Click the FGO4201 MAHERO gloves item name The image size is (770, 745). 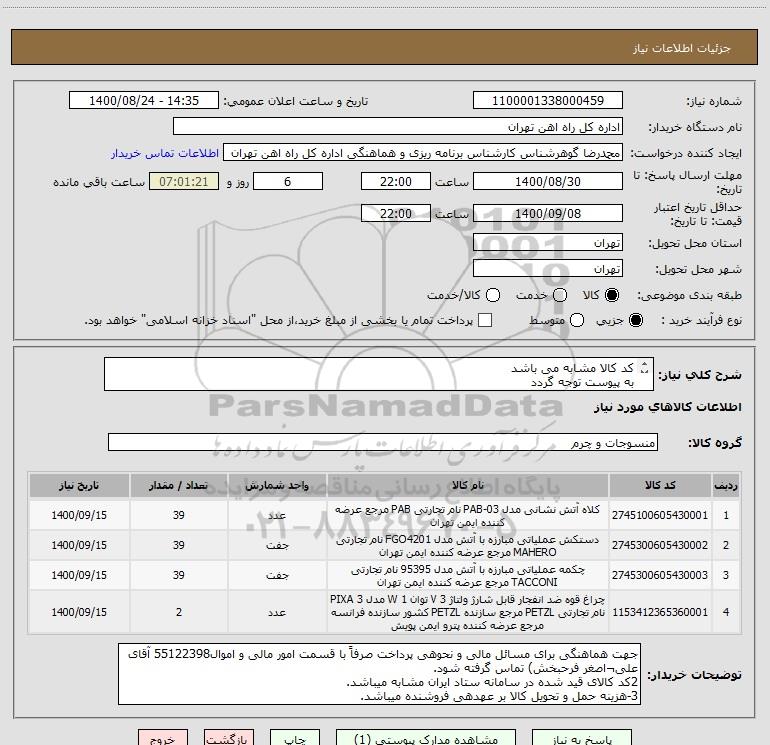[468, 546]
